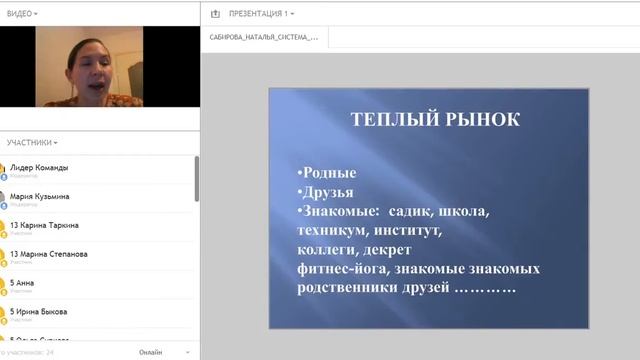Select participant 13 Марина Степанова
Viewport: 640px width, 360px height.
point(96,257)
